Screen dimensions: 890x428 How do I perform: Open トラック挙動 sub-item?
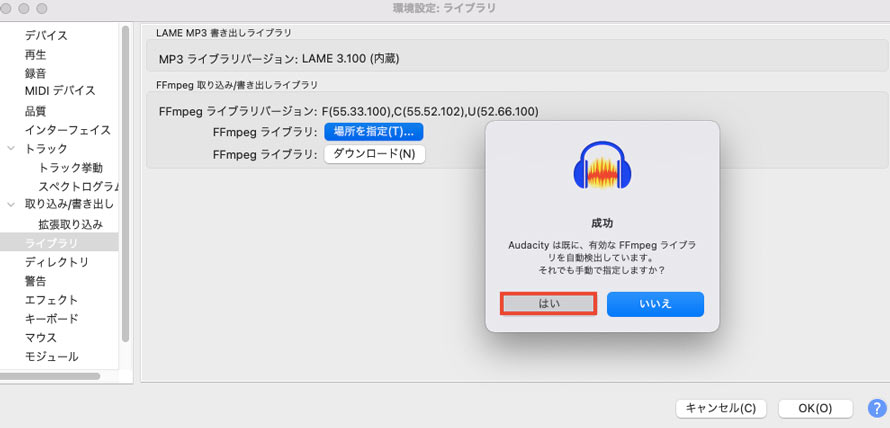(70, 168)
